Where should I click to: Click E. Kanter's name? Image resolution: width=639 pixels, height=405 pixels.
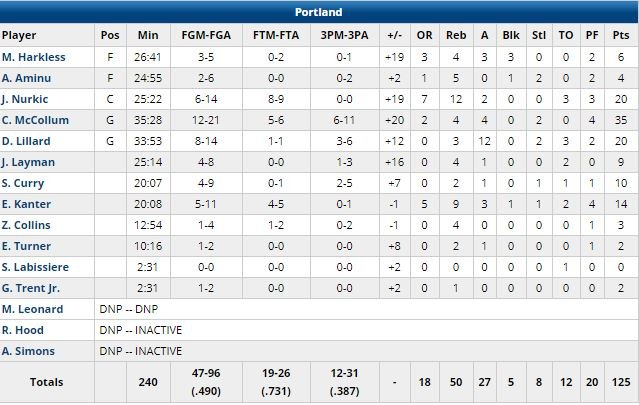coord(26,204)
